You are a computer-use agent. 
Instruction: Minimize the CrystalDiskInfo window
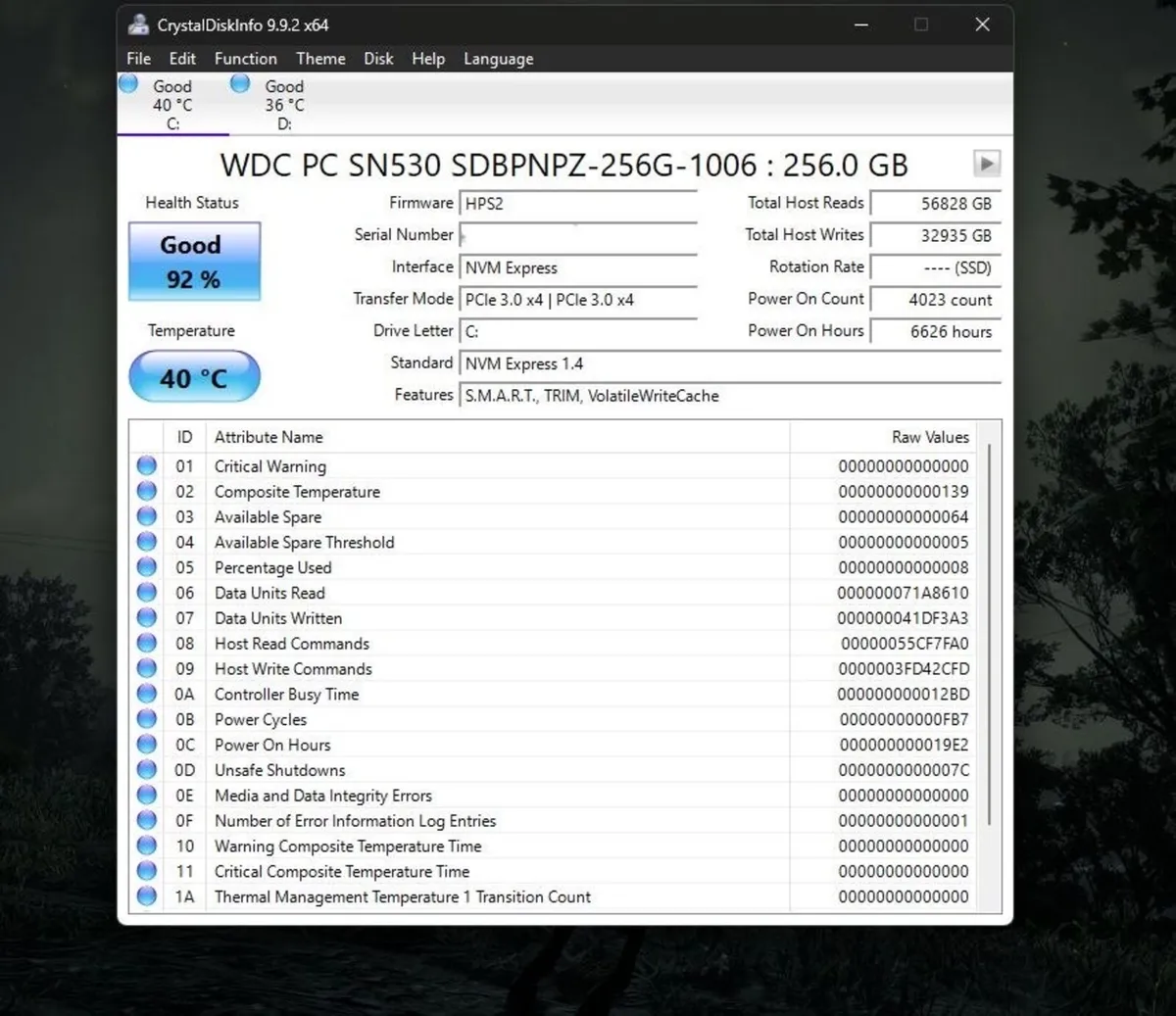click(861, 24)
